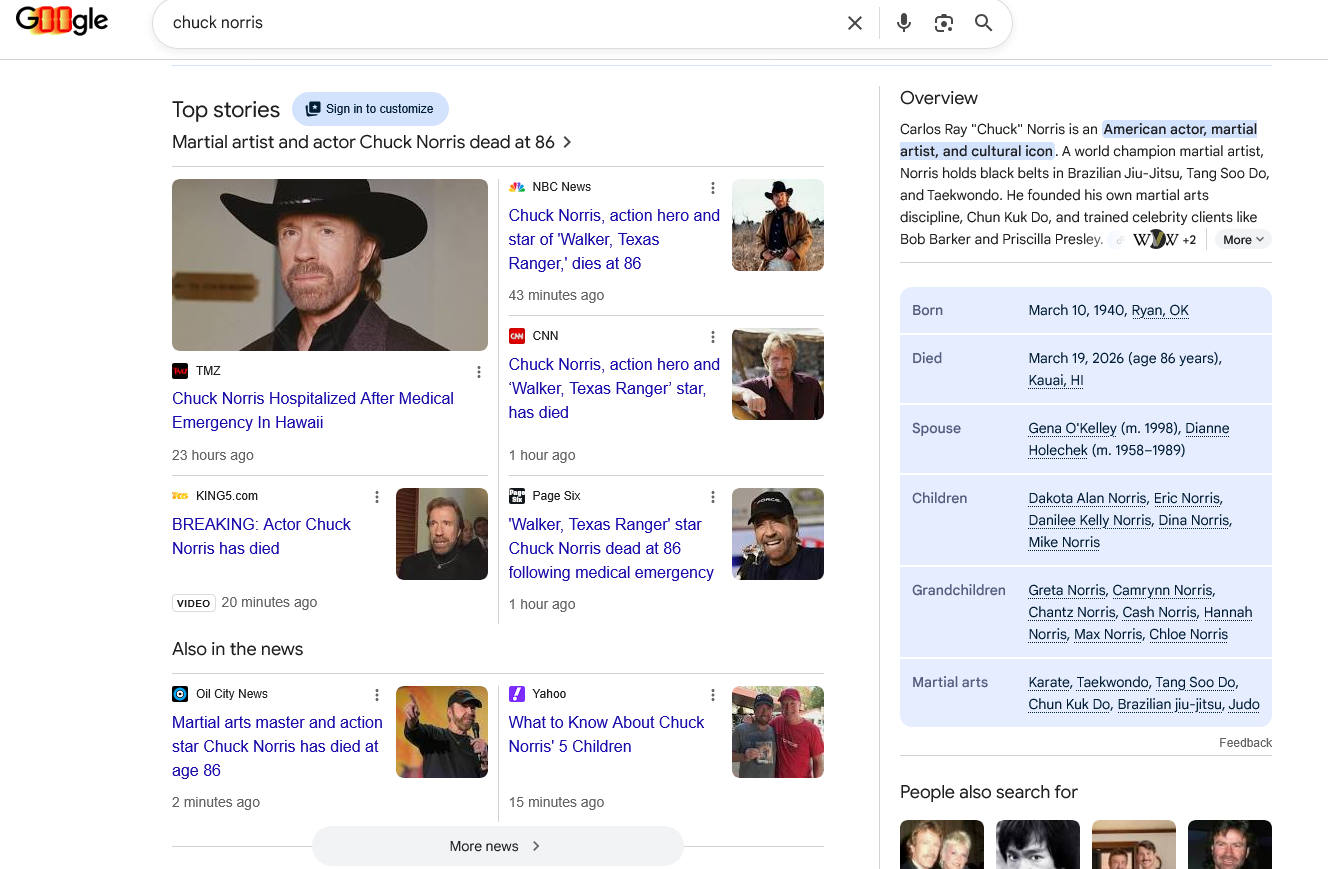This screenshot has width=1328, height=869.
Task: Open the Brazilian jiu-jitsu link
Action: tap(1169, 704)
